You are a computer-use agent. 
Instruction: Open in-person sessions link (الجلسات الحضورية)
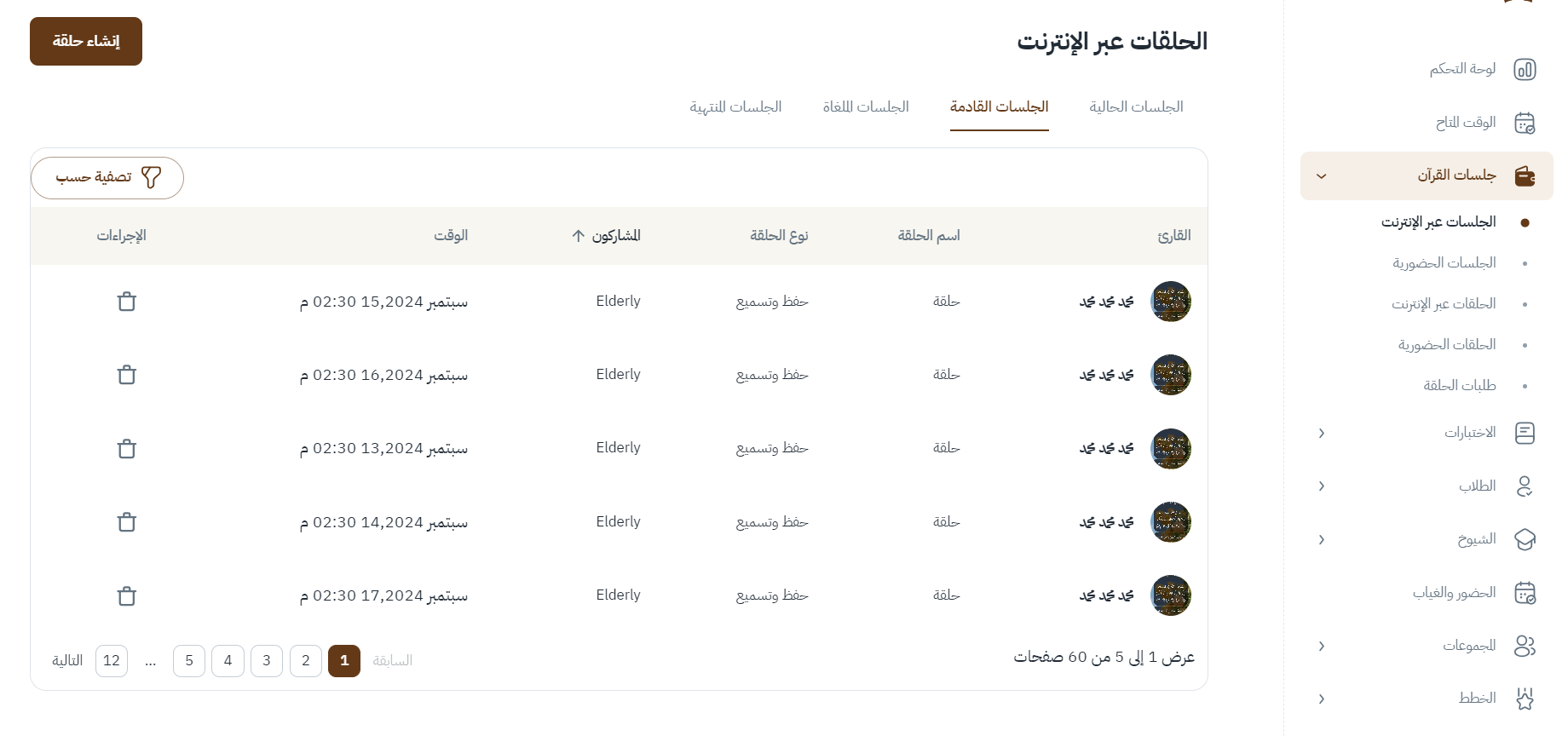pyautogui.click(x=1444, y=263)
